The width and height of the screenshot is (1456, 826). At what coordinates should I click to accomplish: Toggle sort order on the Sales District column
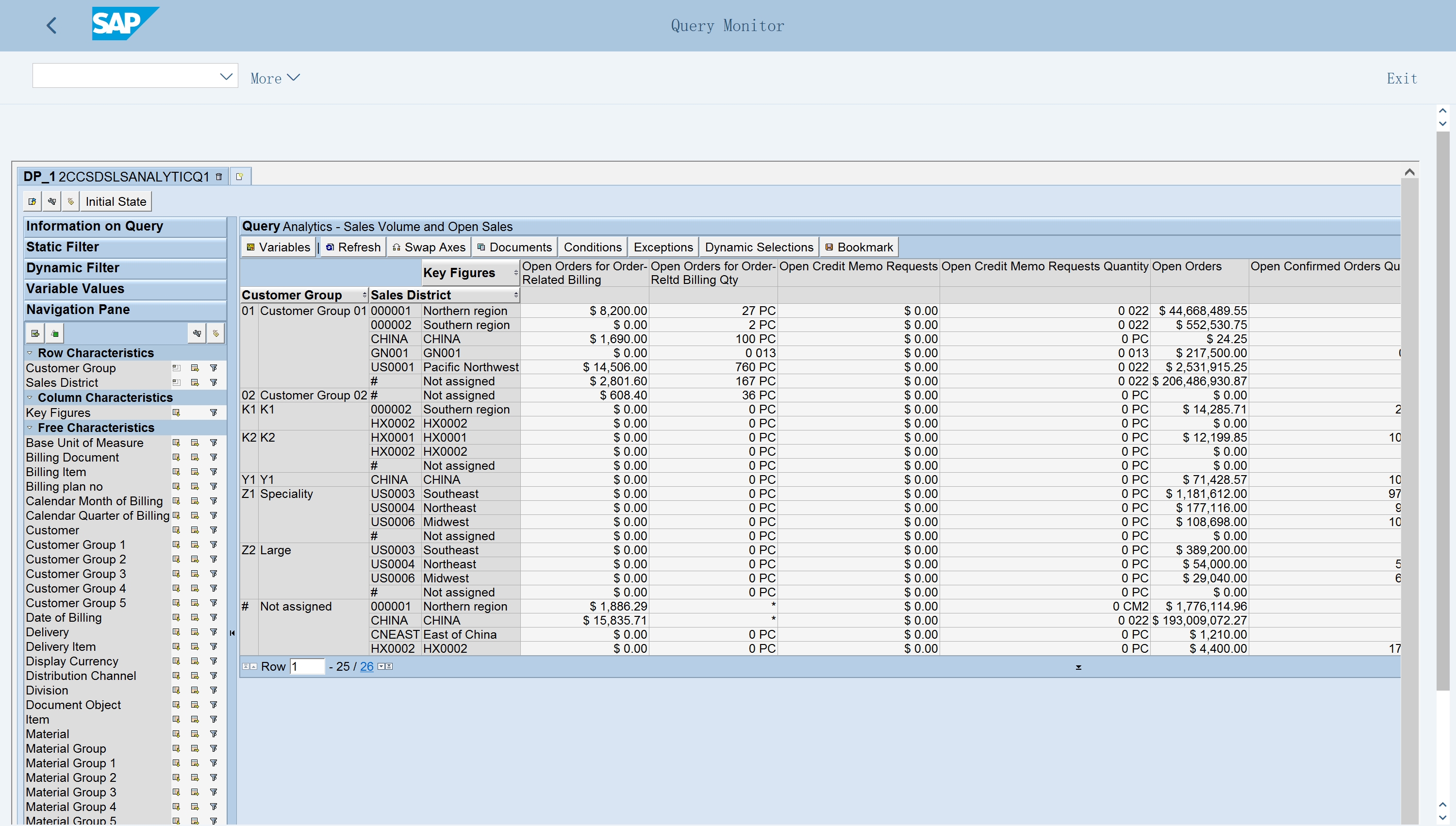[515, 295]
